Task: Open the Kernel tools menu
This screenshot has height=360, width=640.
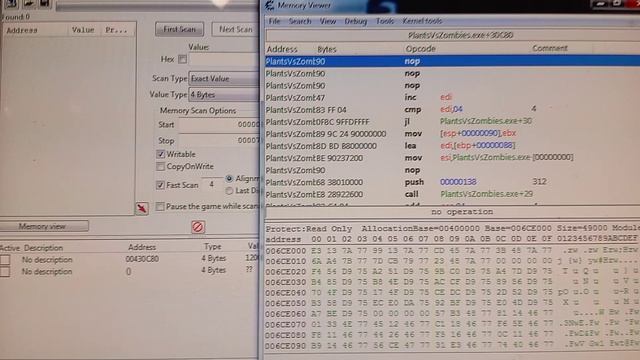Action: tap(422, 21)
